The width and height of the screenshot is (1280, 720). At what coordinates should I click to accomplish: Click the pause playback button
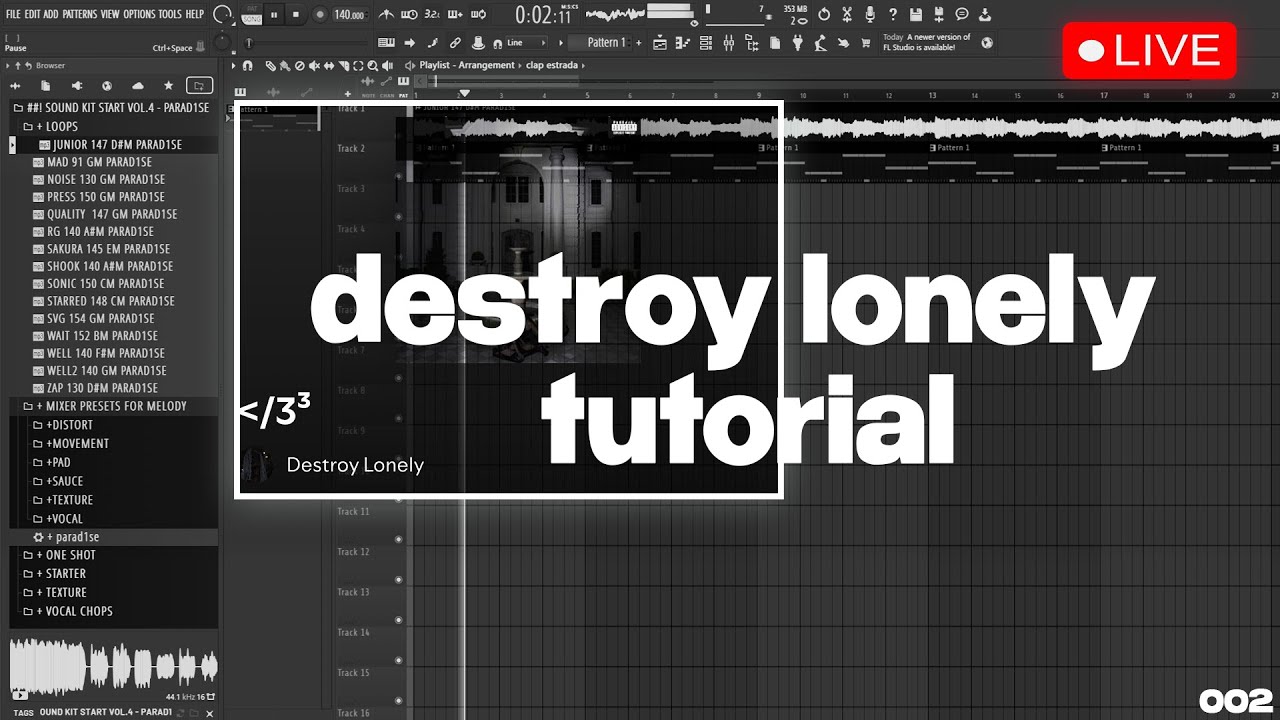pyautogui.click(x=275, y=14)
